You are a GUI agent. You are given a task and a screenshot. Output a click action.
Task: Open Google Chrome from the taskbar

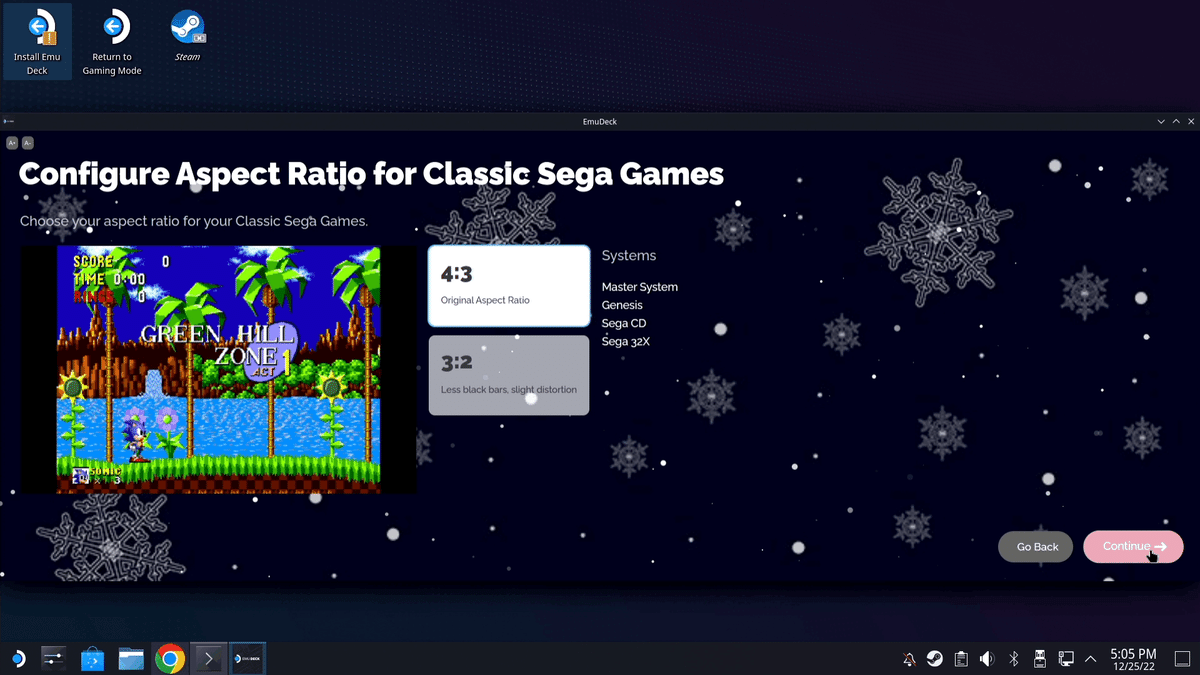[x=170, y=659]
